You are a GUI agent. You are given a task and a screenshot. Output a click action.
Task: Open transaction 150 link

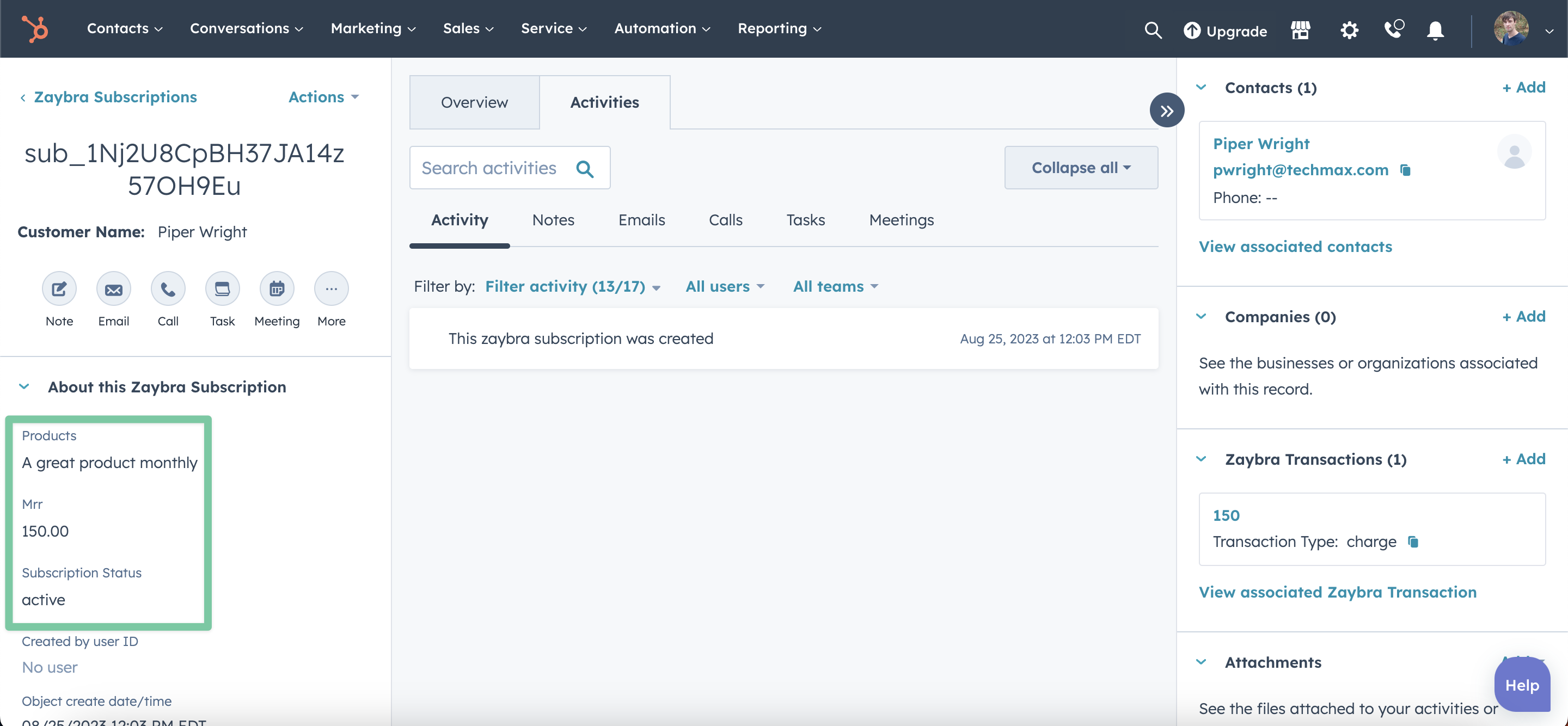1226,515
